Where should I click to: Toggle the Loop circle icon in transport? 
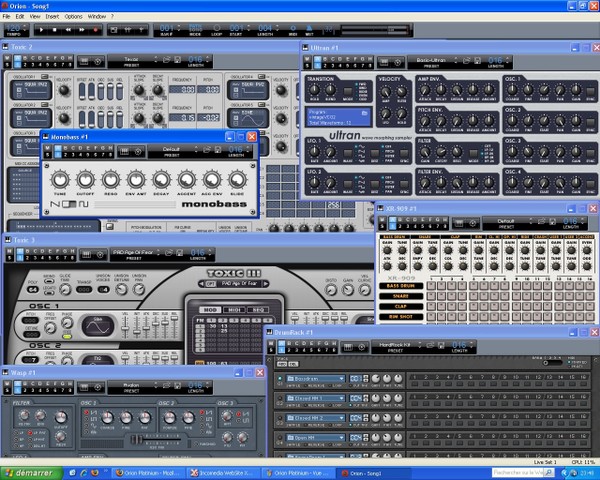pyautogui.click(x=217, y=28)
